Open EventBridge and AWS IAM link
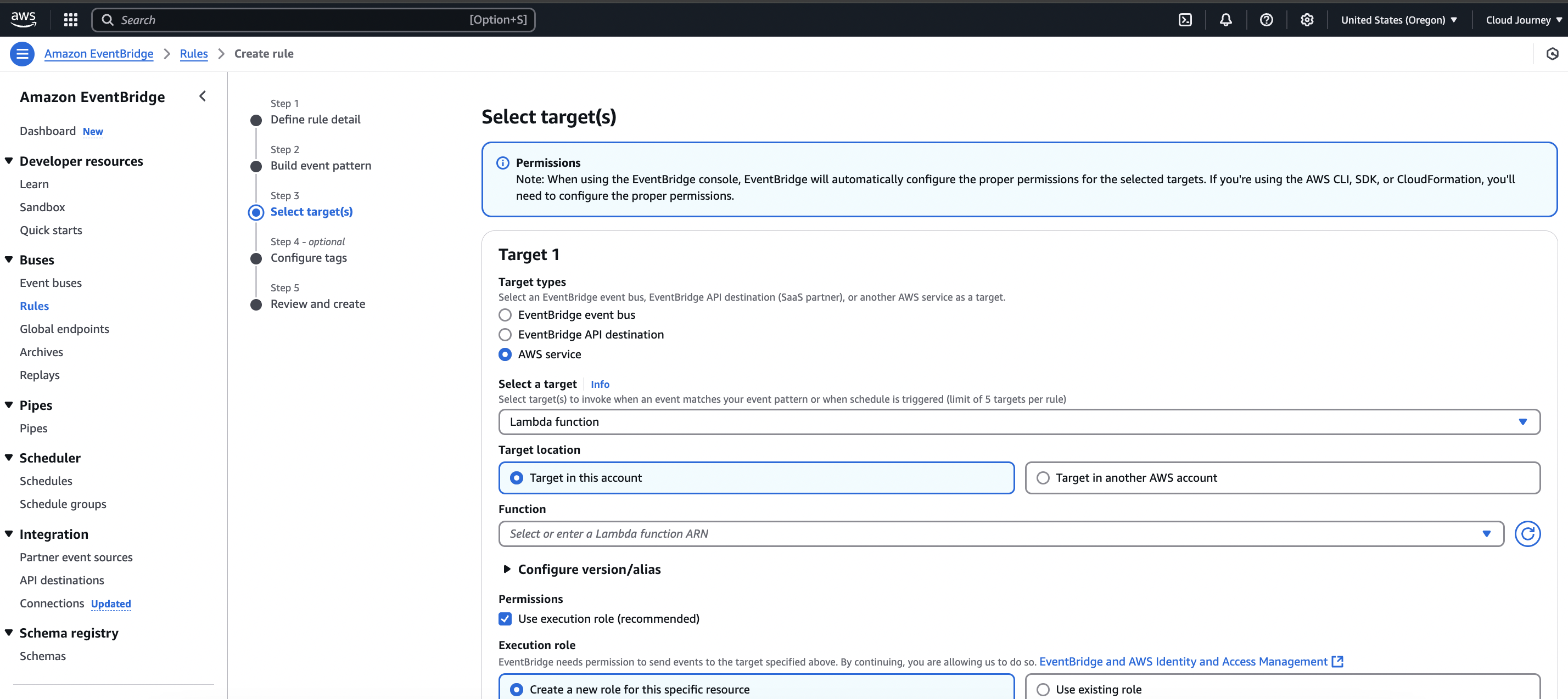Image resolution: width=1568 pixels, height=699 pixels. tap(1183, 661)
